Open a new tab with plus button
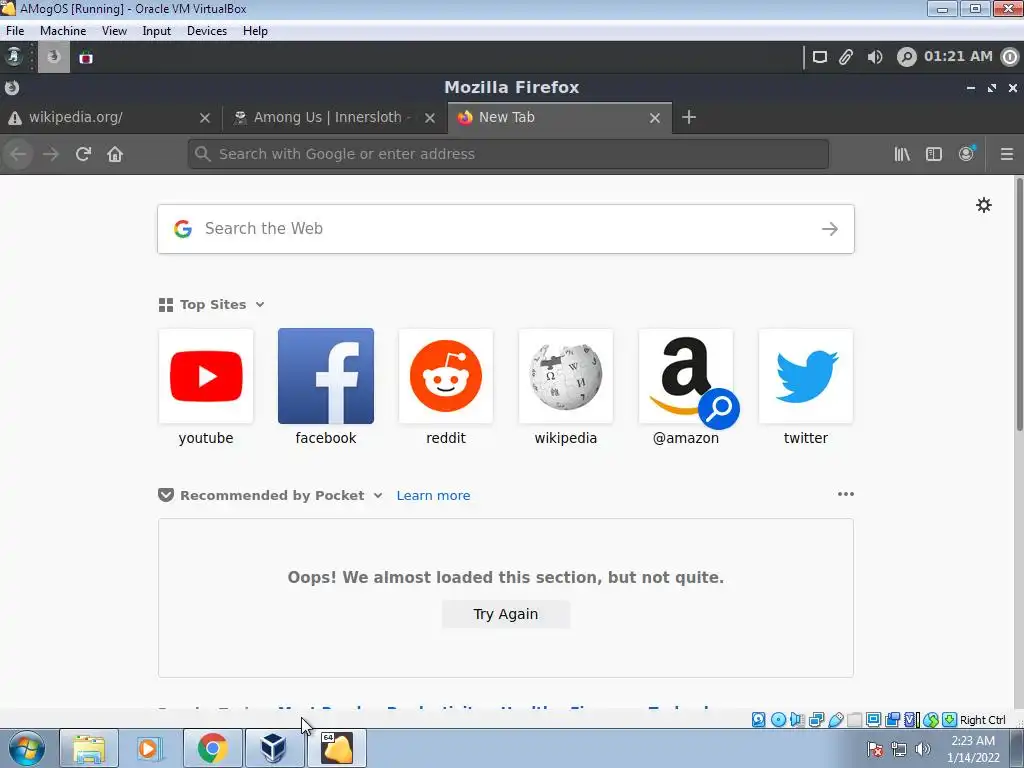Screen dimensions: 1024x768 pyautogui.click(x=689, y=117)
